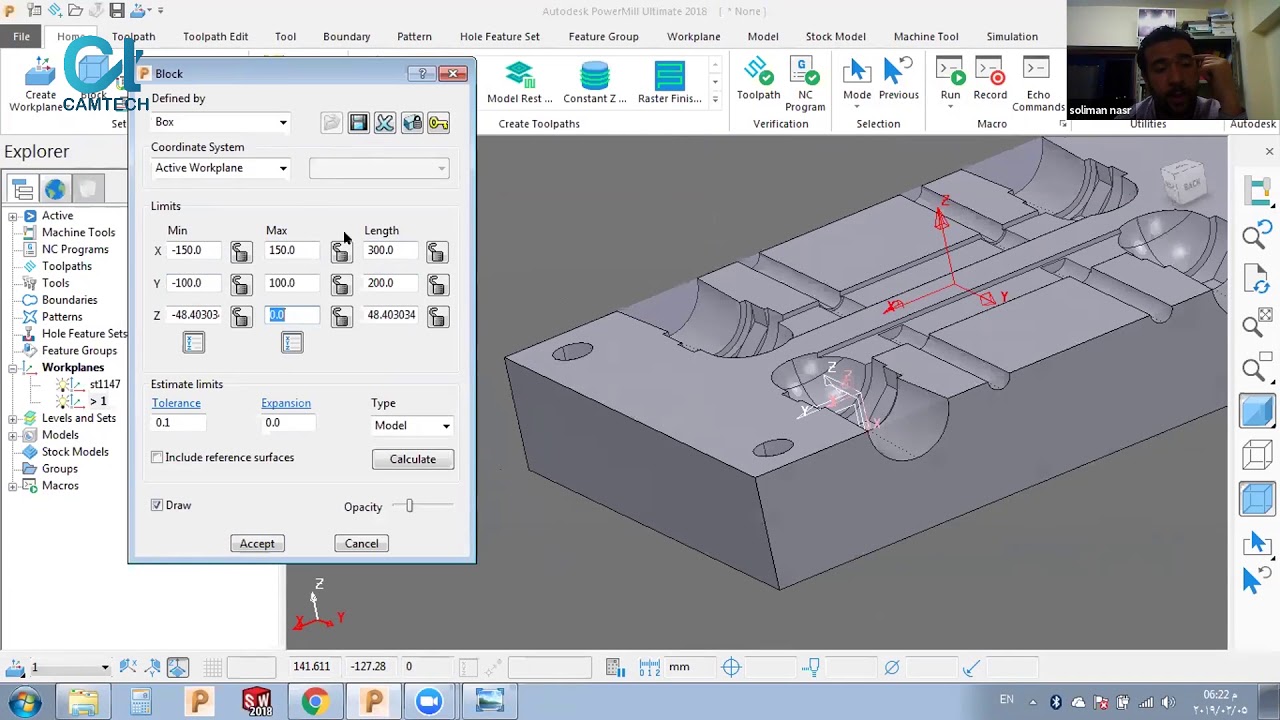Viewport: 1280px width, 720px height.
Task: Click the Z Max input field
Action: [x=294, y=316]
